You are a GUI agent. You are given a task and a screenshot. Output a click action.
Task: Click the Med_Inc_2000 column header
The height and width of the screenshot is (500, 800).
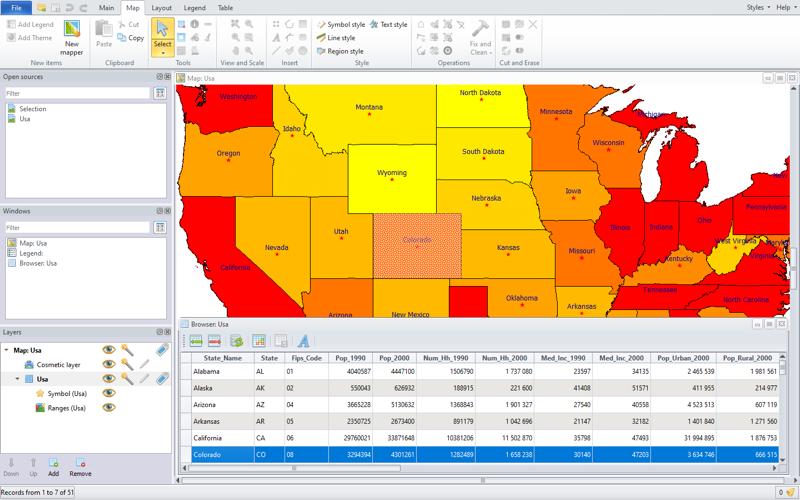pos(621,358)
